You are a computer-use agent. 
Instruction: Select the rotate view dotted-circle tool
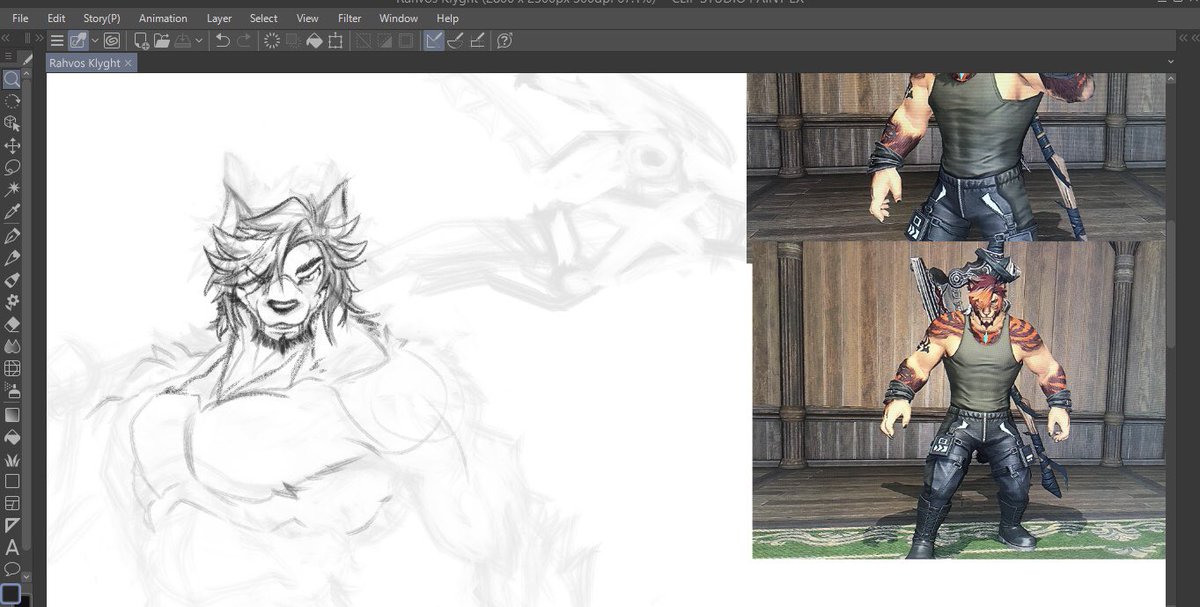tap(12, 101)
